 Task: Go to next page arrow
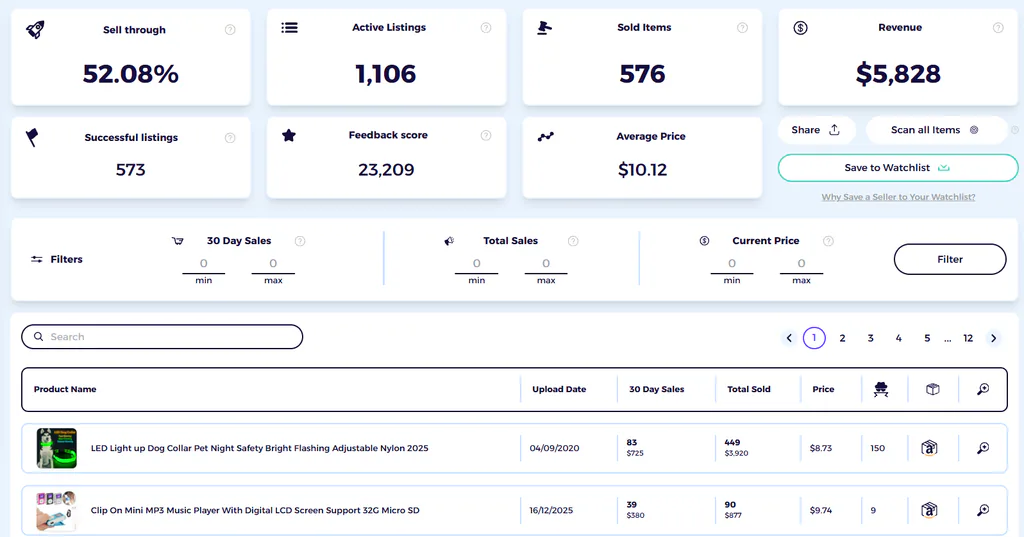(x=993, y=338)
